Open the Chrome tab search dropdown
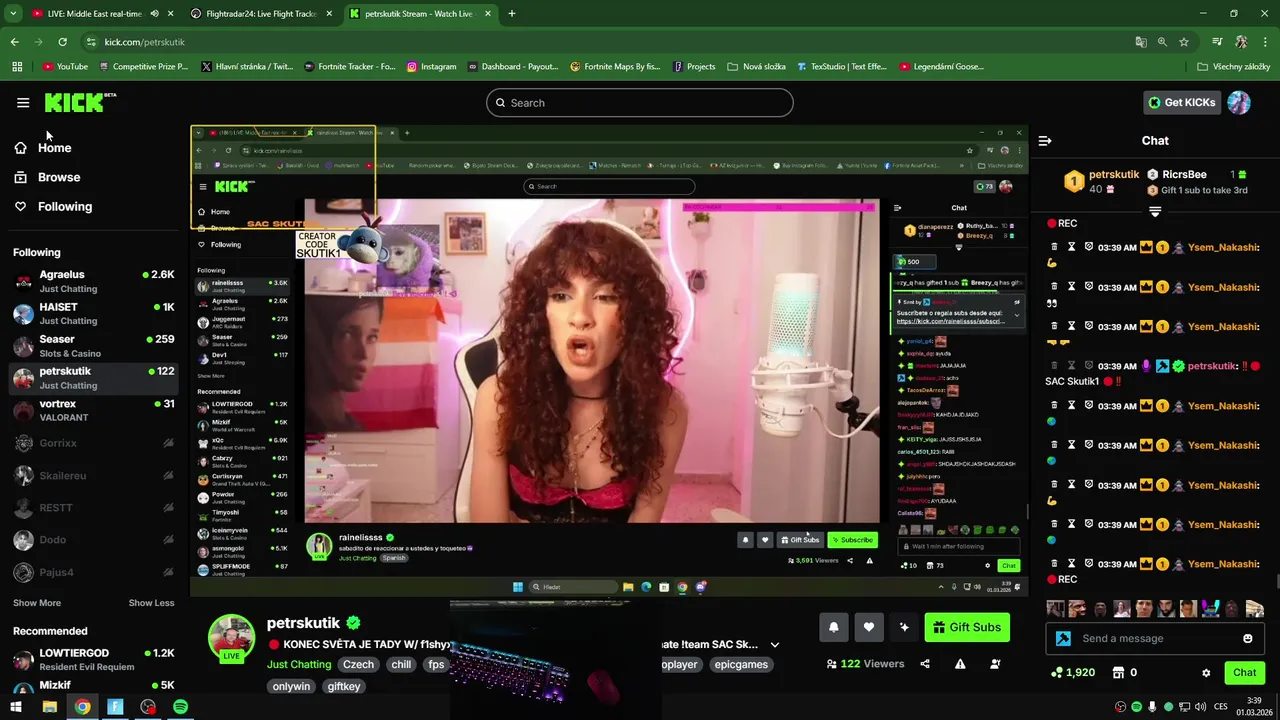1280x720 pixels. point(13,14)
